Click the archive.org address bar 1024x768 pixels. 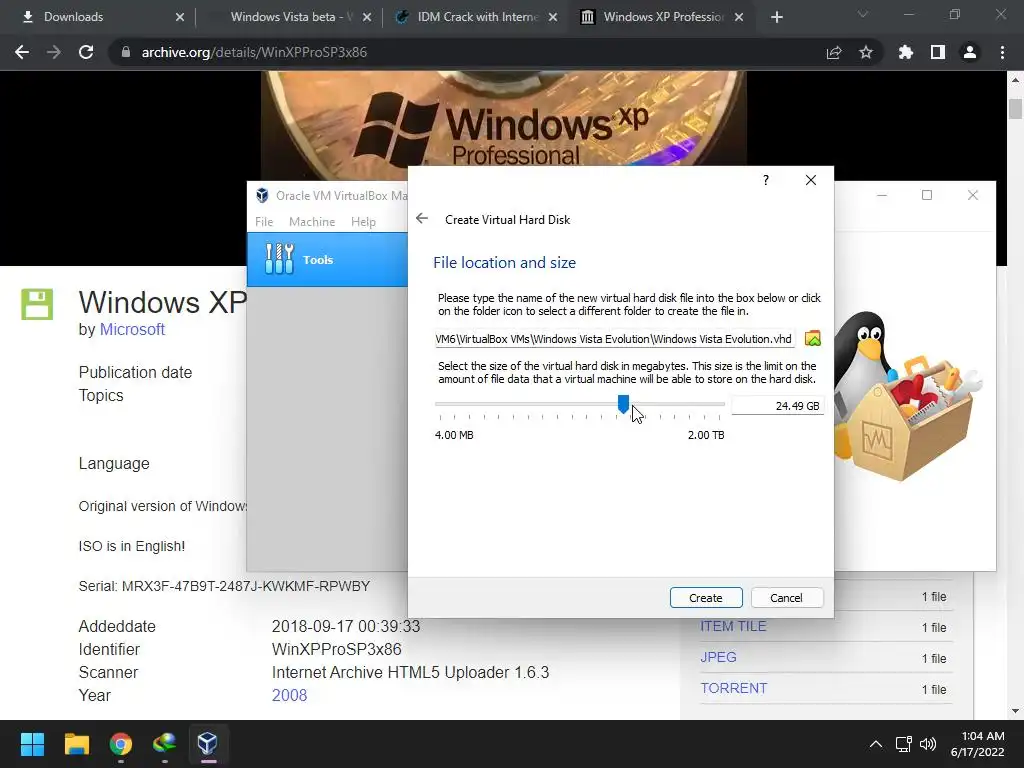(470, 52)
